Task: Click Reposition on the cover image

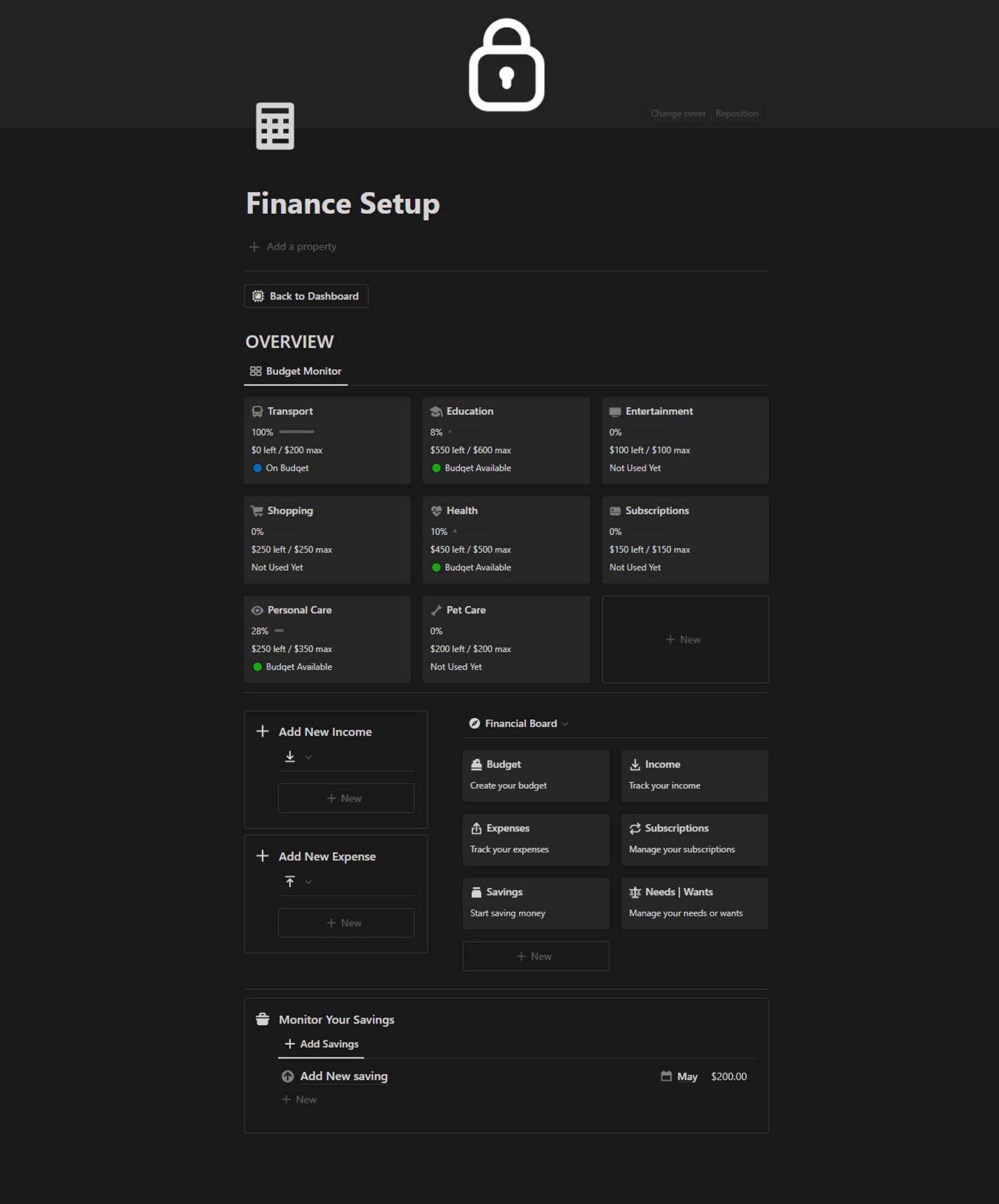Action: pos(737,114)
